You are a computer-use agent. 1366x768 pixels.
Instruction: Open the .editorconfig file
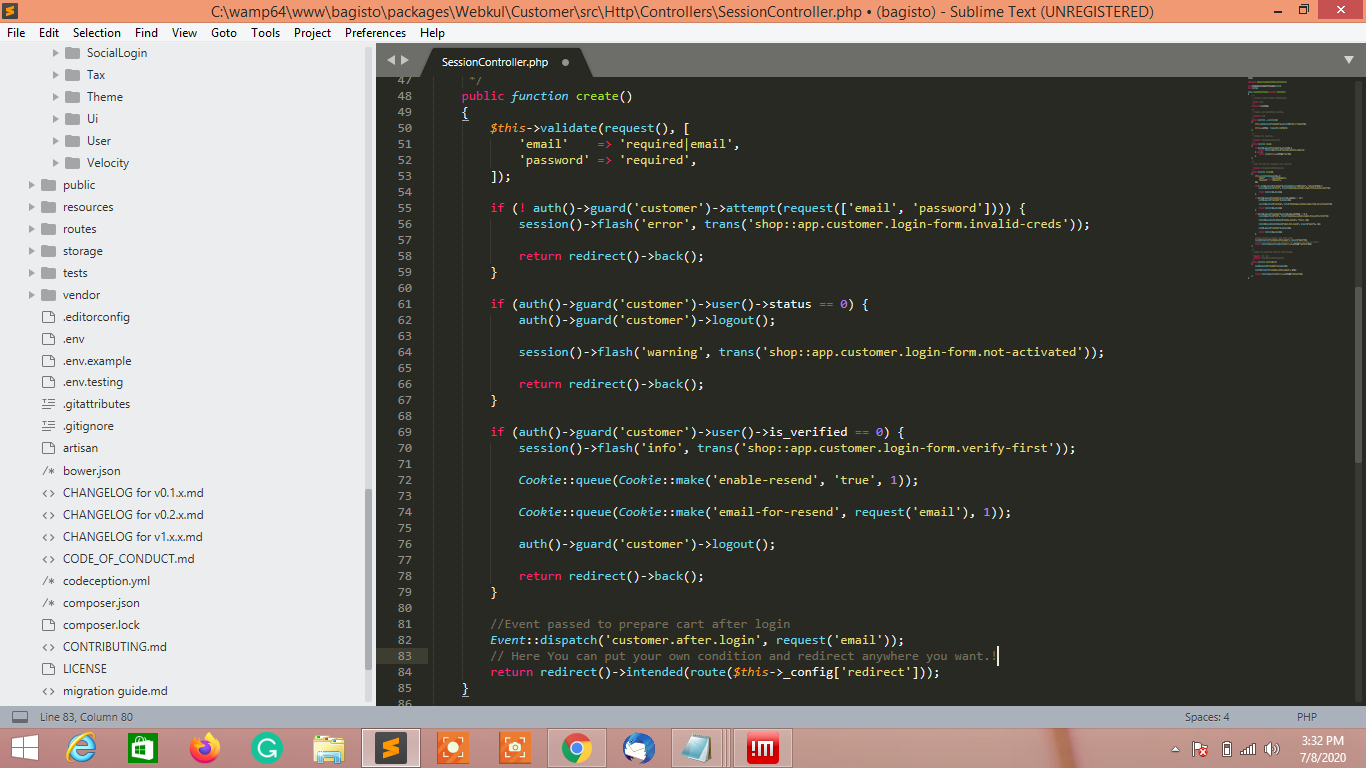click(96, 317)
